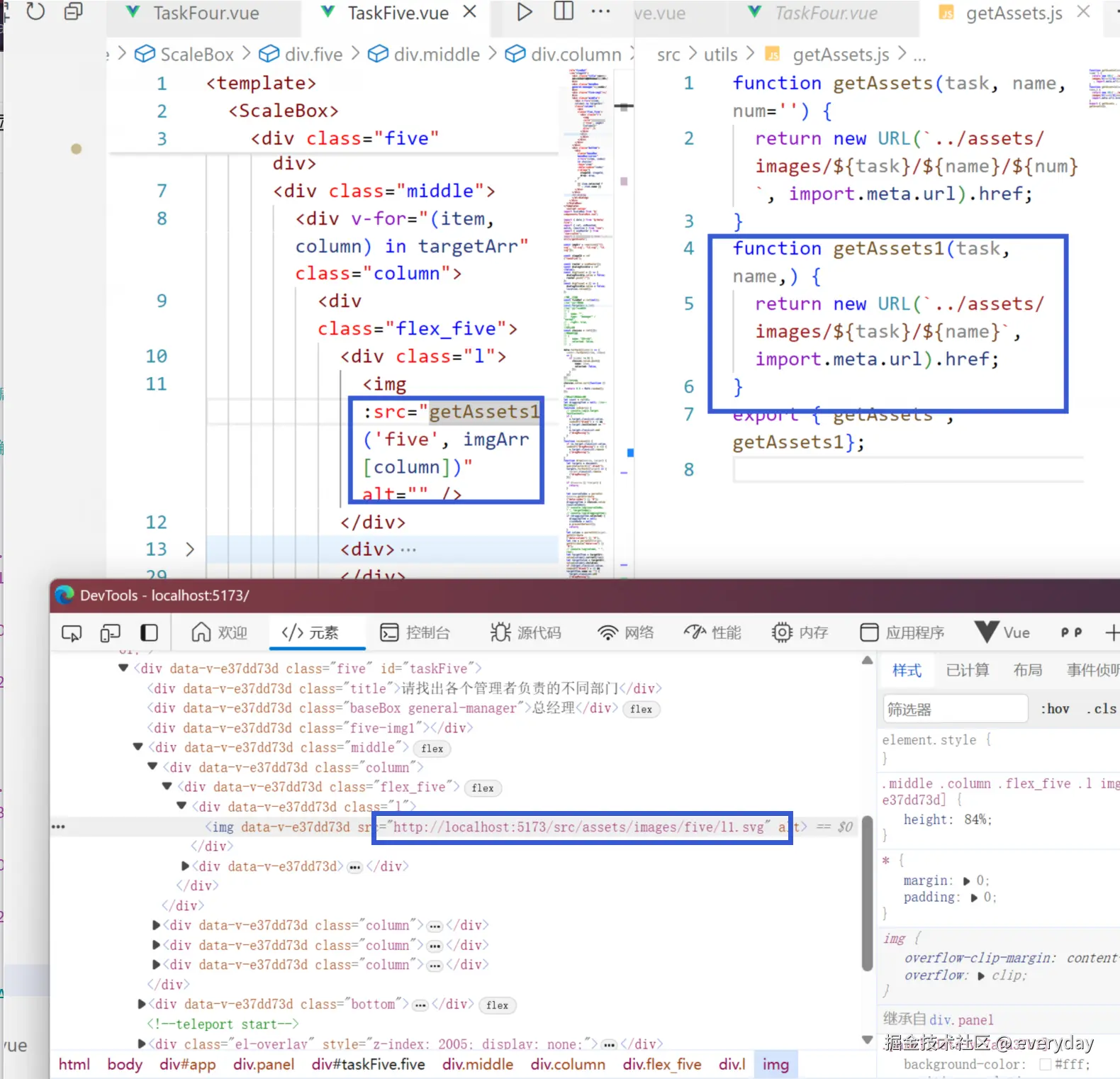The width and height of the screenshot is (1120, 1079).
Task: Select inspect element tool in DevTools
Action: tap(72, 633)
